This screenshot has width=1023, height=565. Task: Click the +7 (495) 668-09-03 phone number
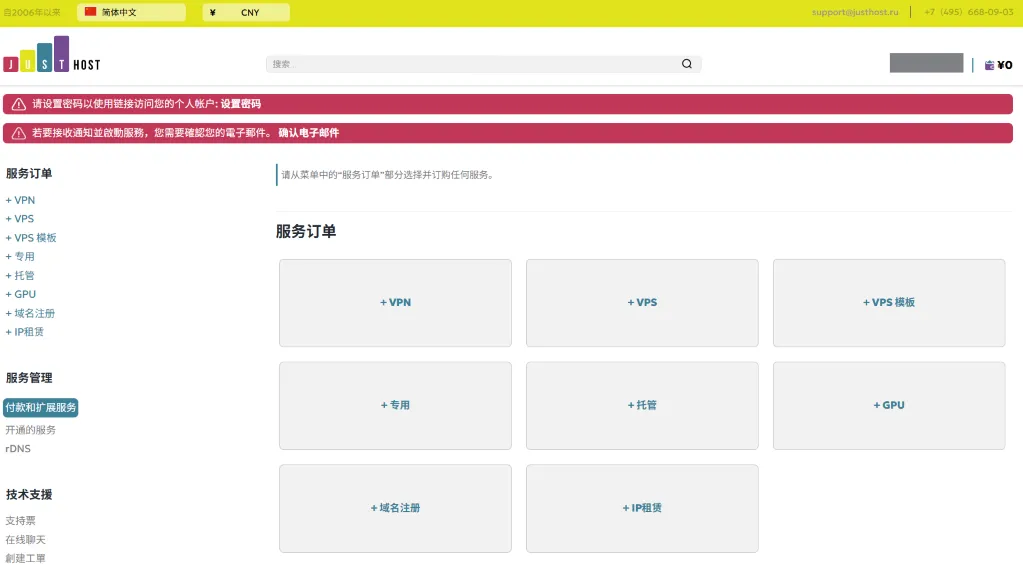[968, 12]
